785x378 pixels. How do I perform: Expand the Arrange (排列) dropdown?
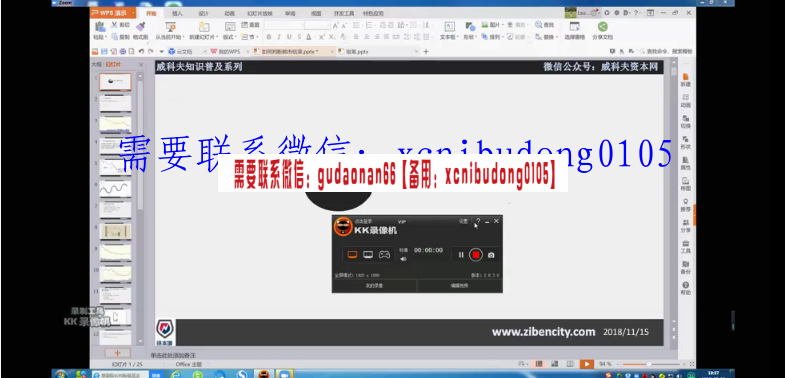point(503,38)
